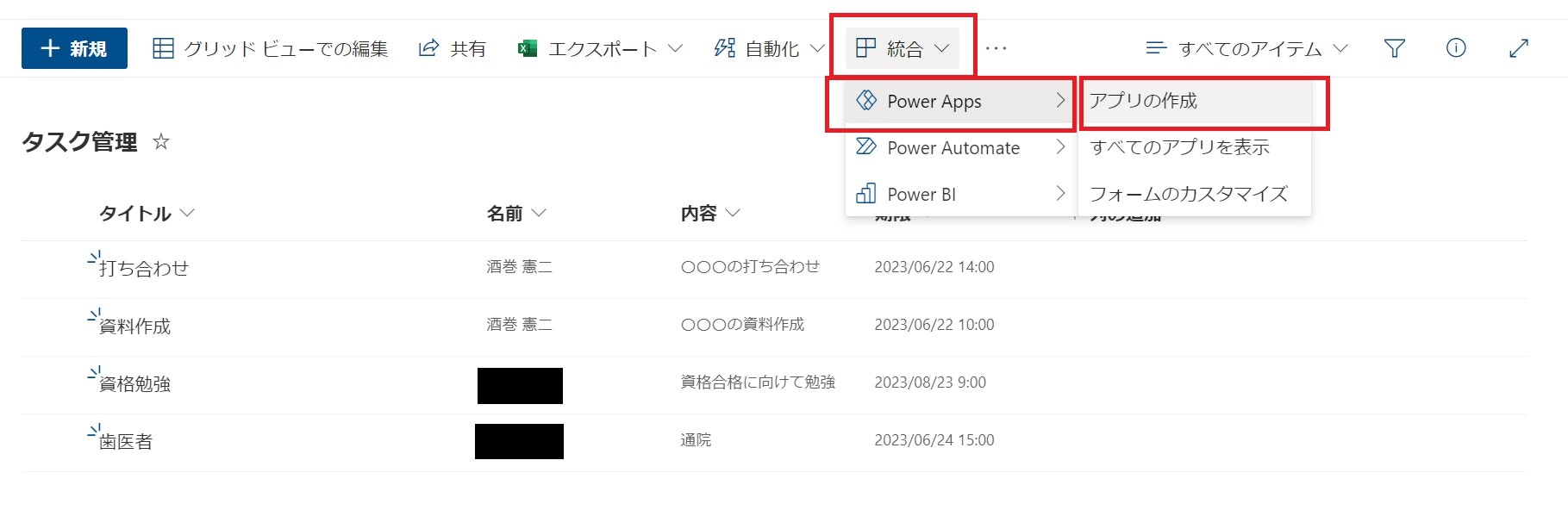Select Power Apps menu entry
Viewport: 1568px width, 510px height.
(960, 102)
